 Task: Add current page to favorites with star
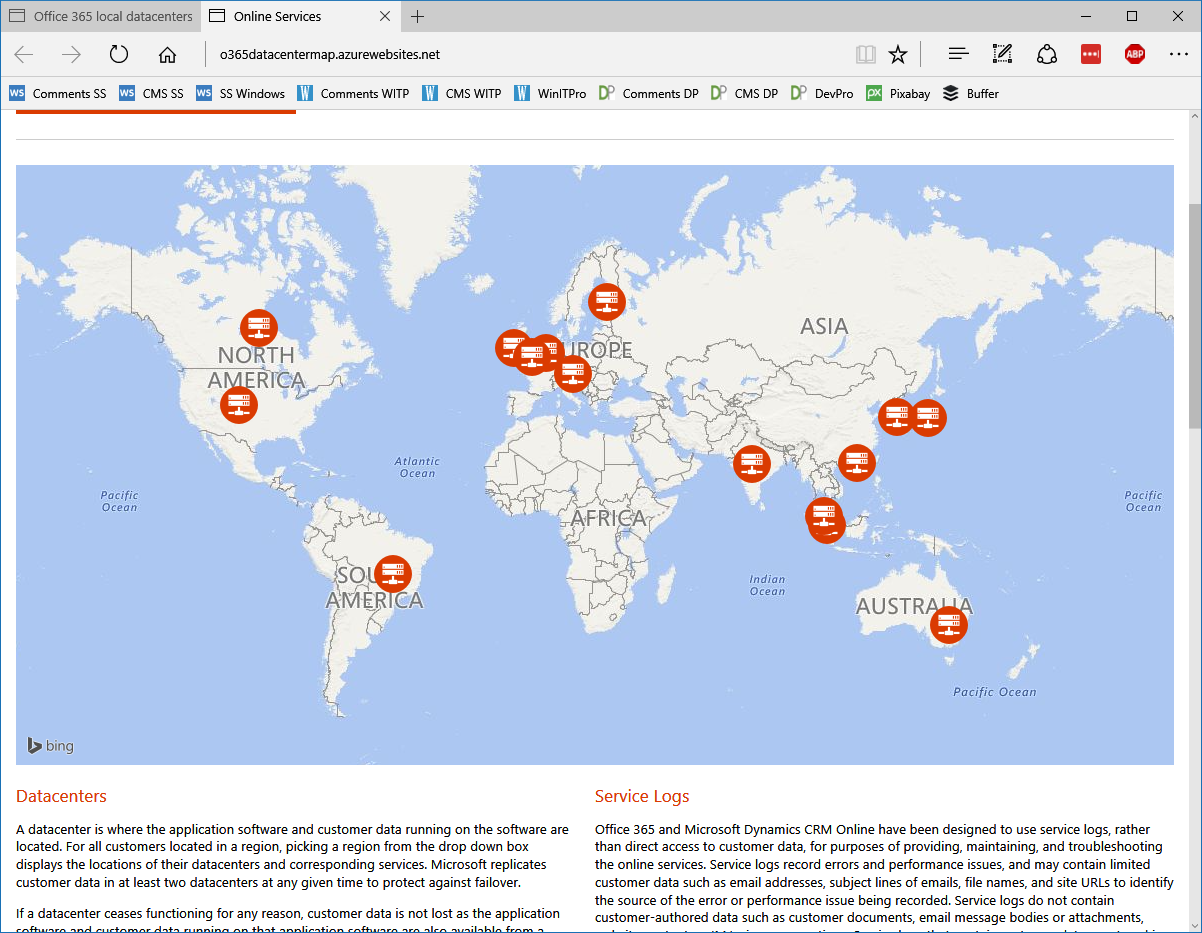click(x=898, y=54)
